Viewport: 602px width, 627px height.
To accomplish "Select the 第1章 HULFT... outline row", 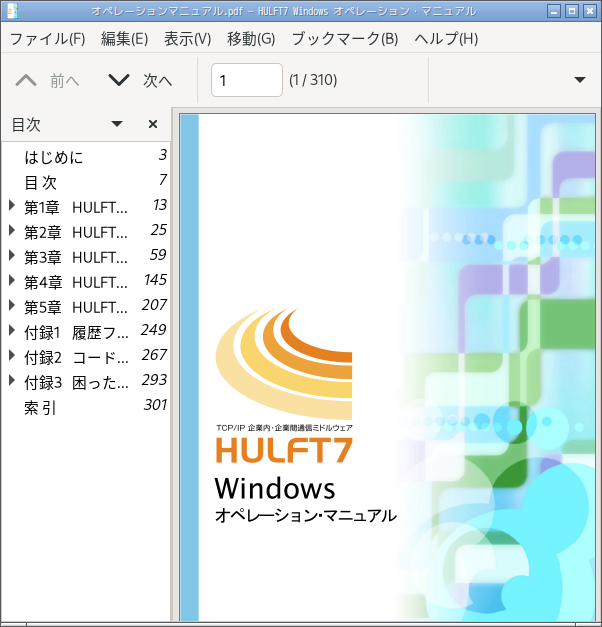I will click(x=86, y=207).
